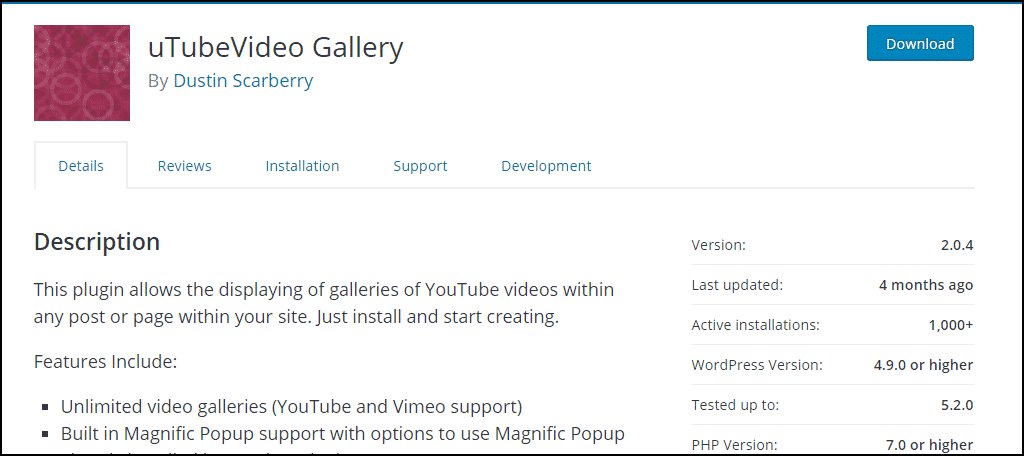Go to the Support tab
The image size is (1024, 456).
click(420, 166)
